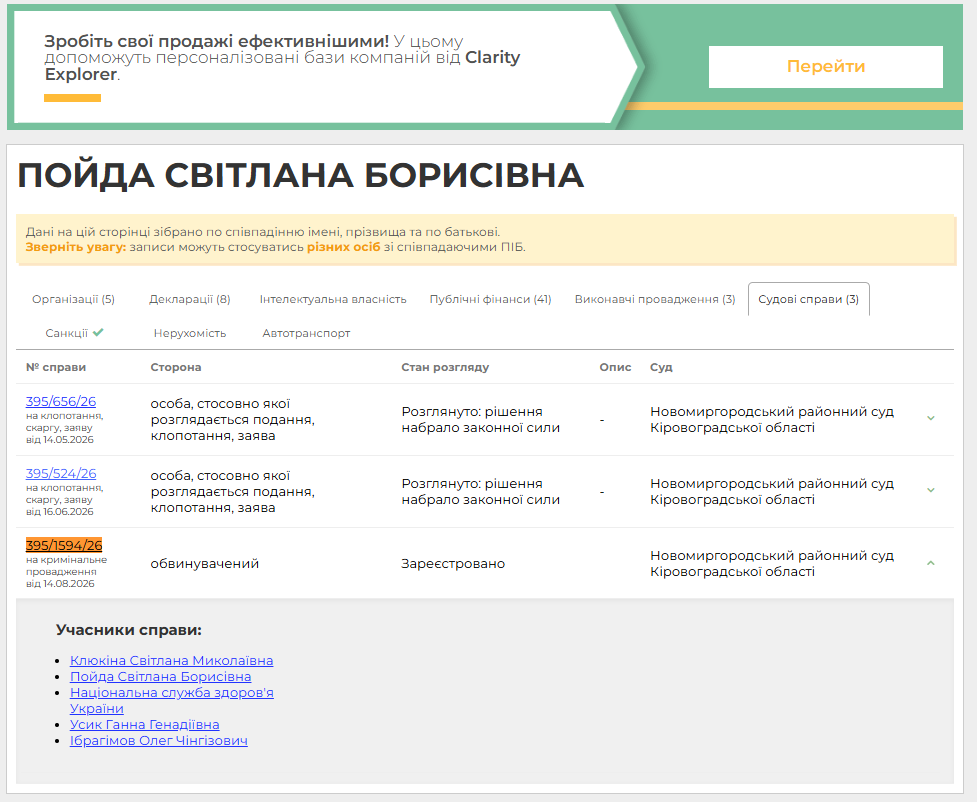The height and width of the screenshot is (802, 977).
Task: Expand details for case 395/656/26
Action: click(x=930, y=418)
